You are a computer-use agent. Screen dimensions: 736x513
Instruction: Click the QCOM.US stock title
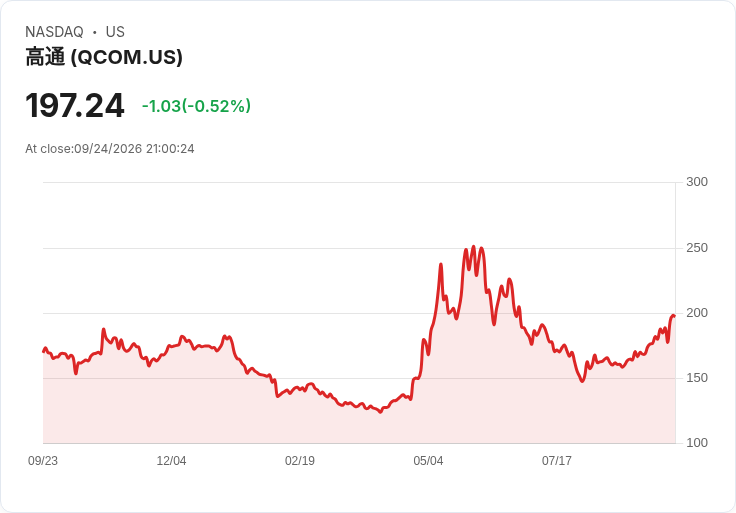[x=104, y=57]
